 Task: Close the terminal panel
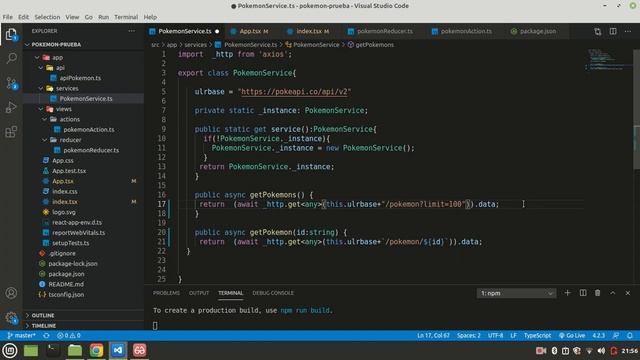pos(628,293)
